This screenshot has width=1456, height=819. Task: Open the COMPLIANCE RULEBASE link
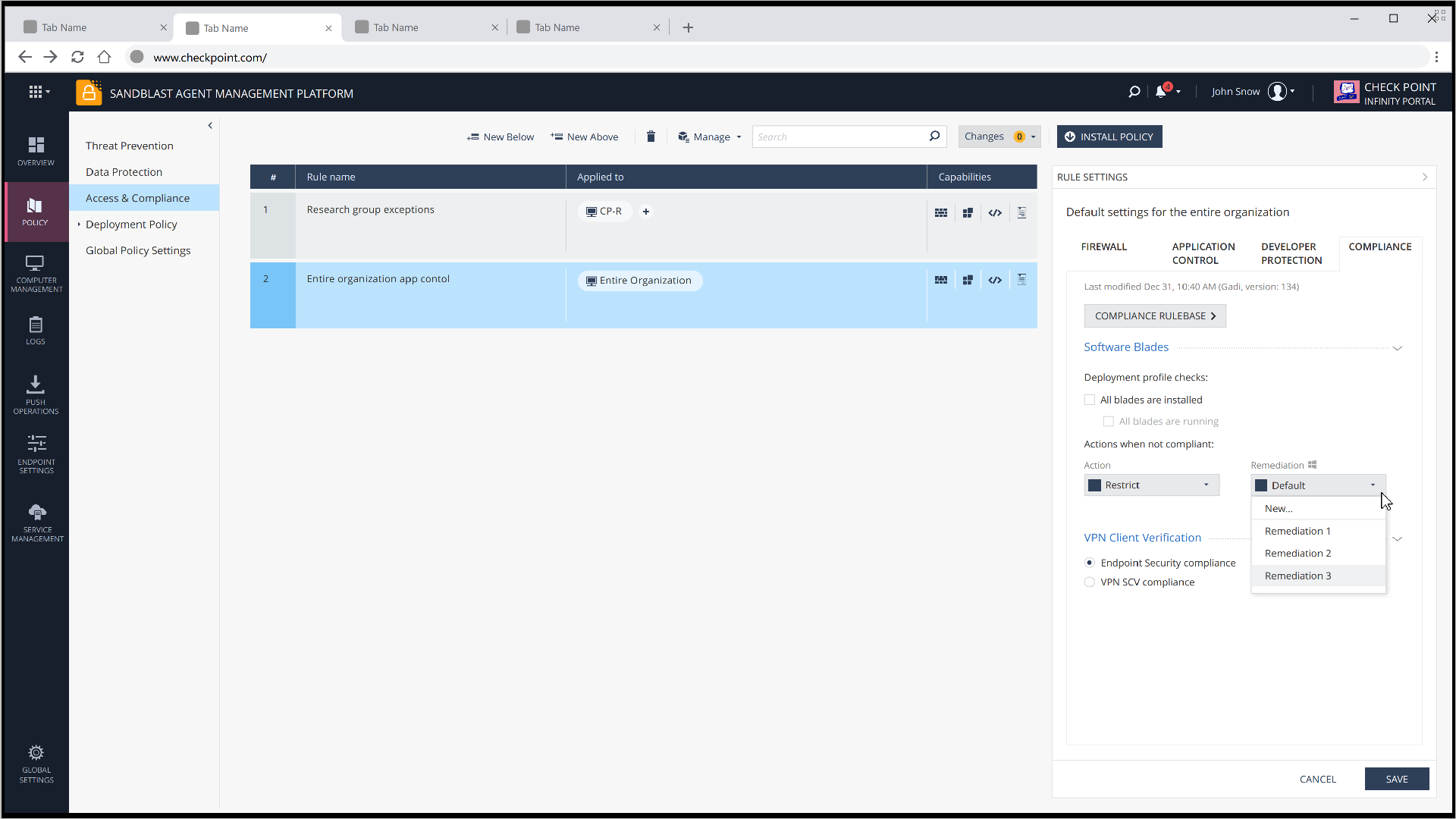(x=1155, y=315)
